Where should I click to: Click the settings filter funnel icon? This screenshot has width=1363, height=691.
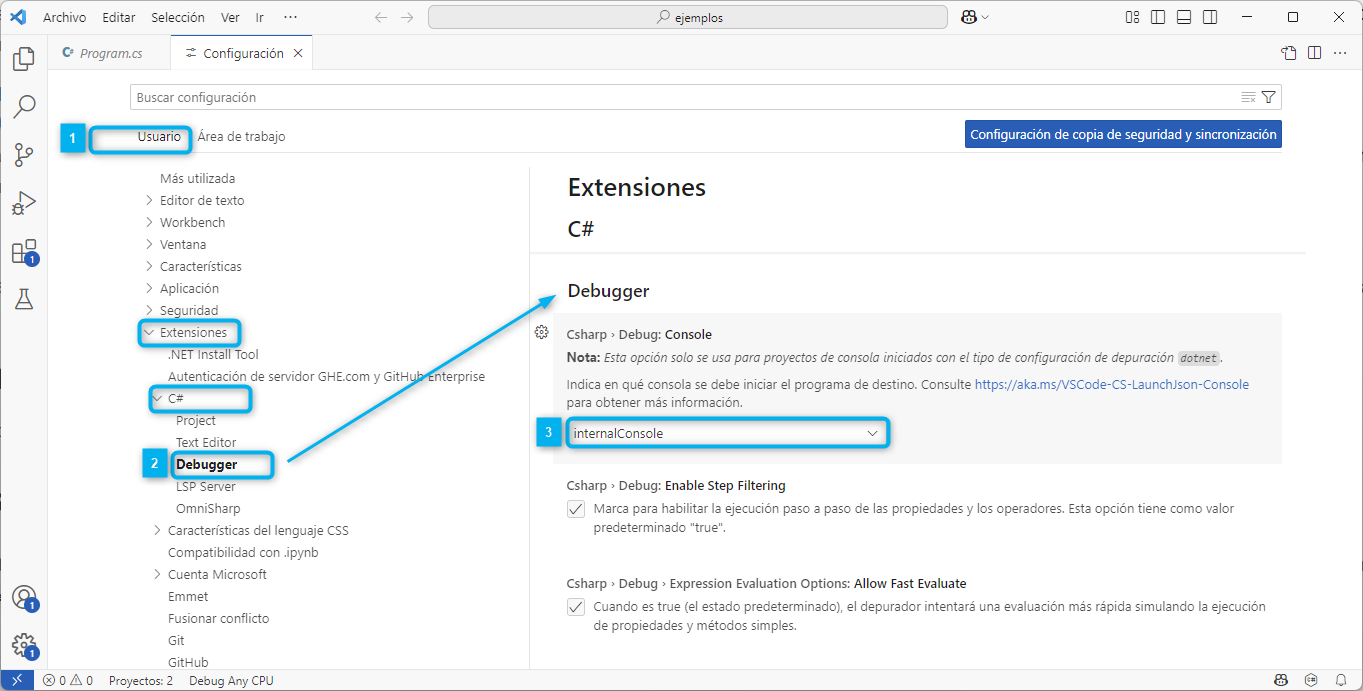click(x=1269, y=97)
